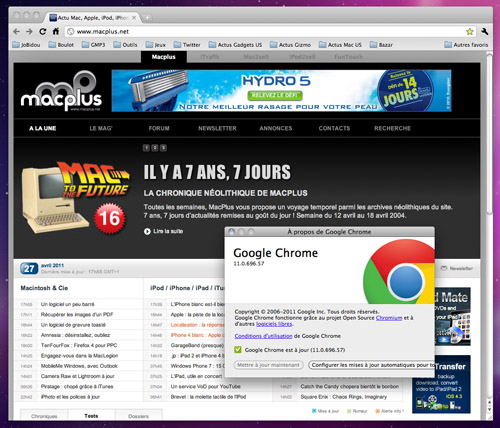Open article Square Enix : Chaos Rings
500x428 pixels.
pyautogui.click(x=344, y=397)
